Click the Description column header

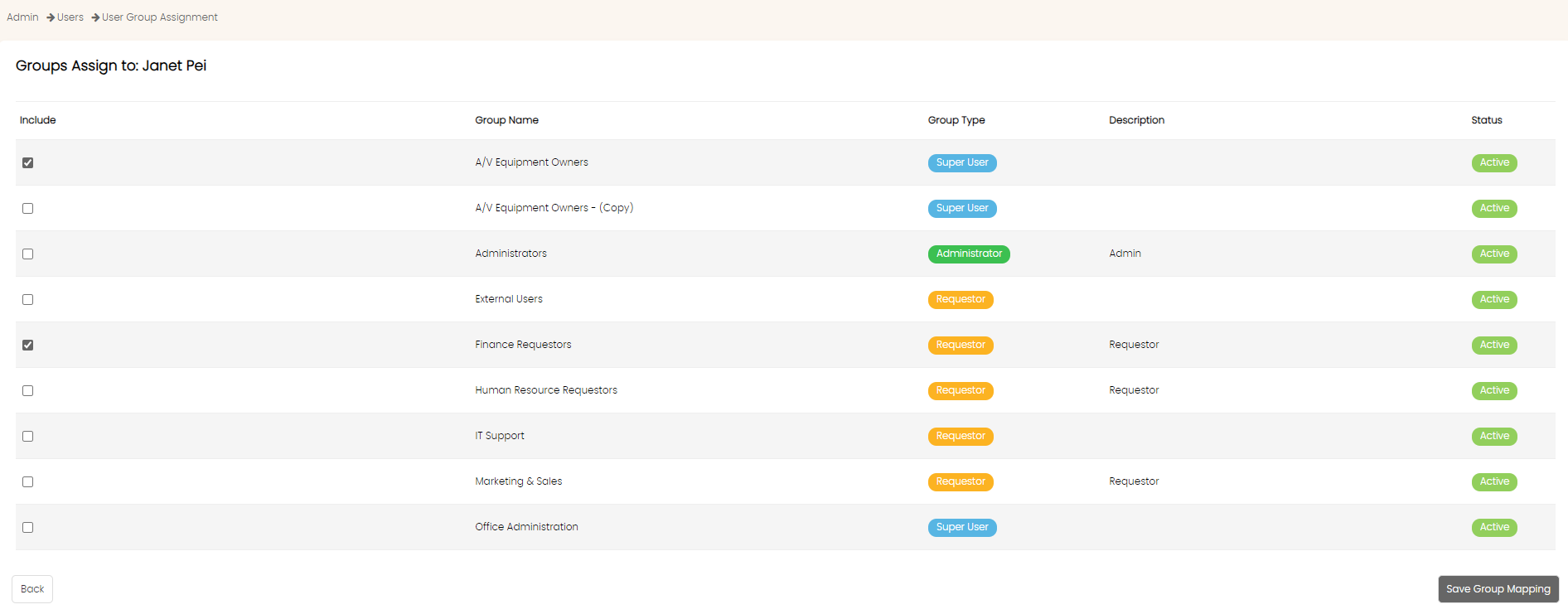tap(1137, 120)
